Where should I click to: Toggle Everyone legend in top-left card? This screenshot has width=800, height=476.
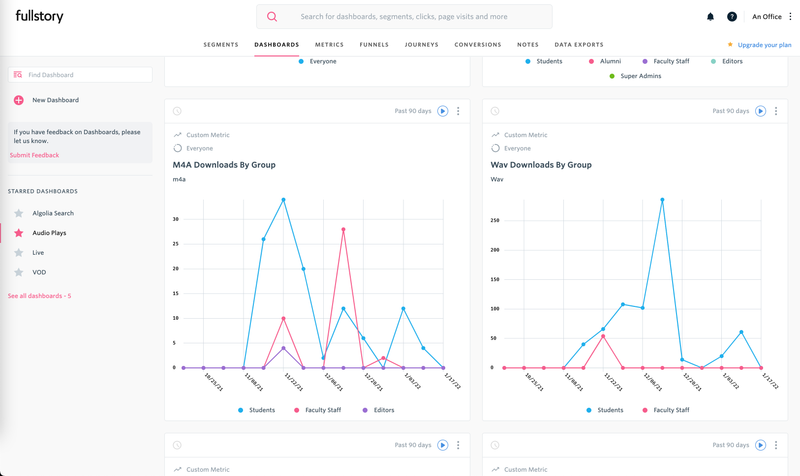317,61
